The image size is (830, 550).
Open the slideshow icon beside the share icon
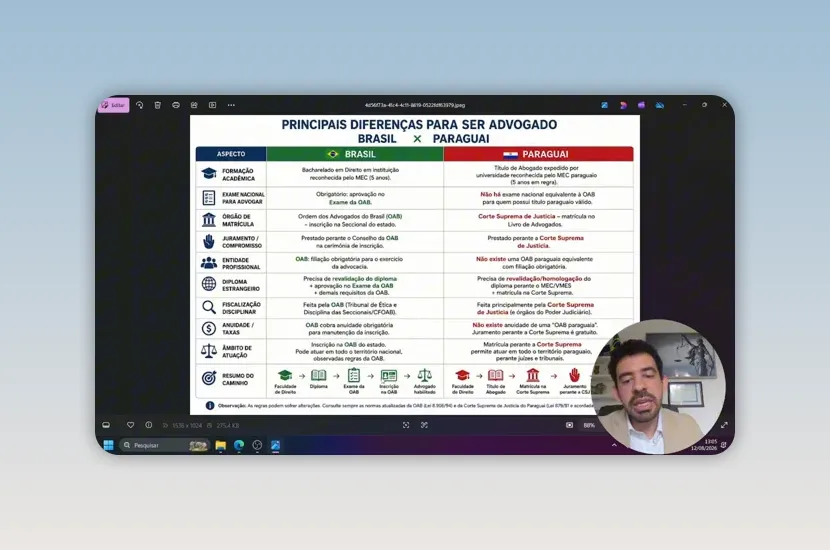212,105
